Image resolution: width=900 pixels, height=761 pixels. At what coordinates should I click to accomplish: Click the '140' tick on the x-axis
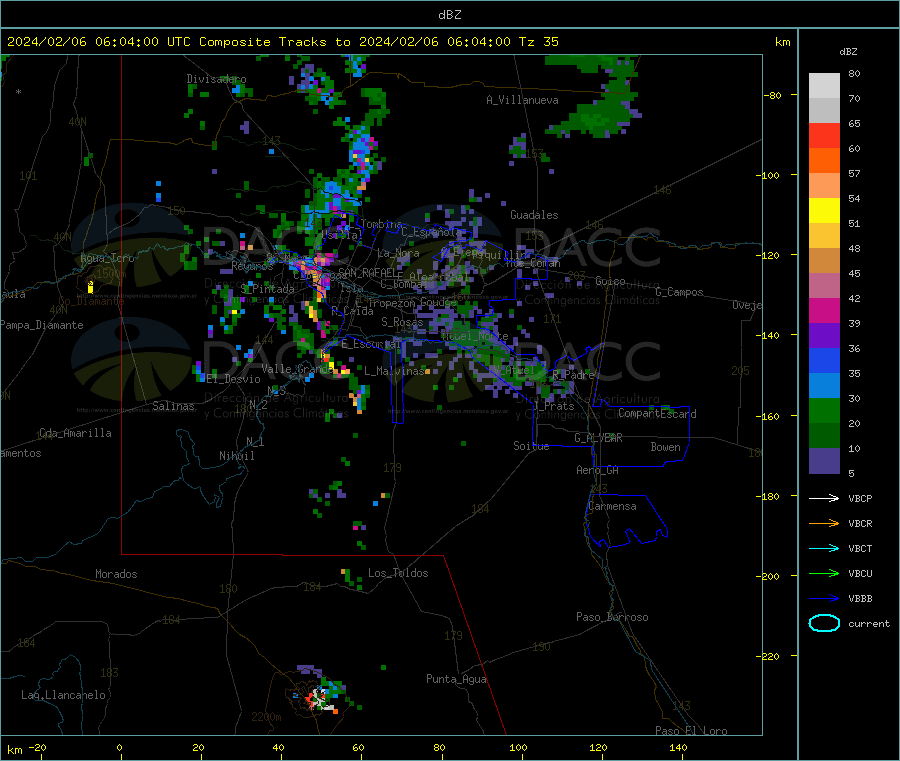[x=678, y=747]
